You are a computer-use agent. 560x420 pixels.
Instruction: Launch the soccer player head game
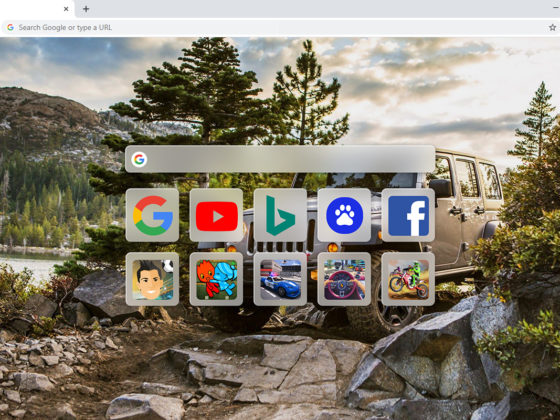point(152,279)
